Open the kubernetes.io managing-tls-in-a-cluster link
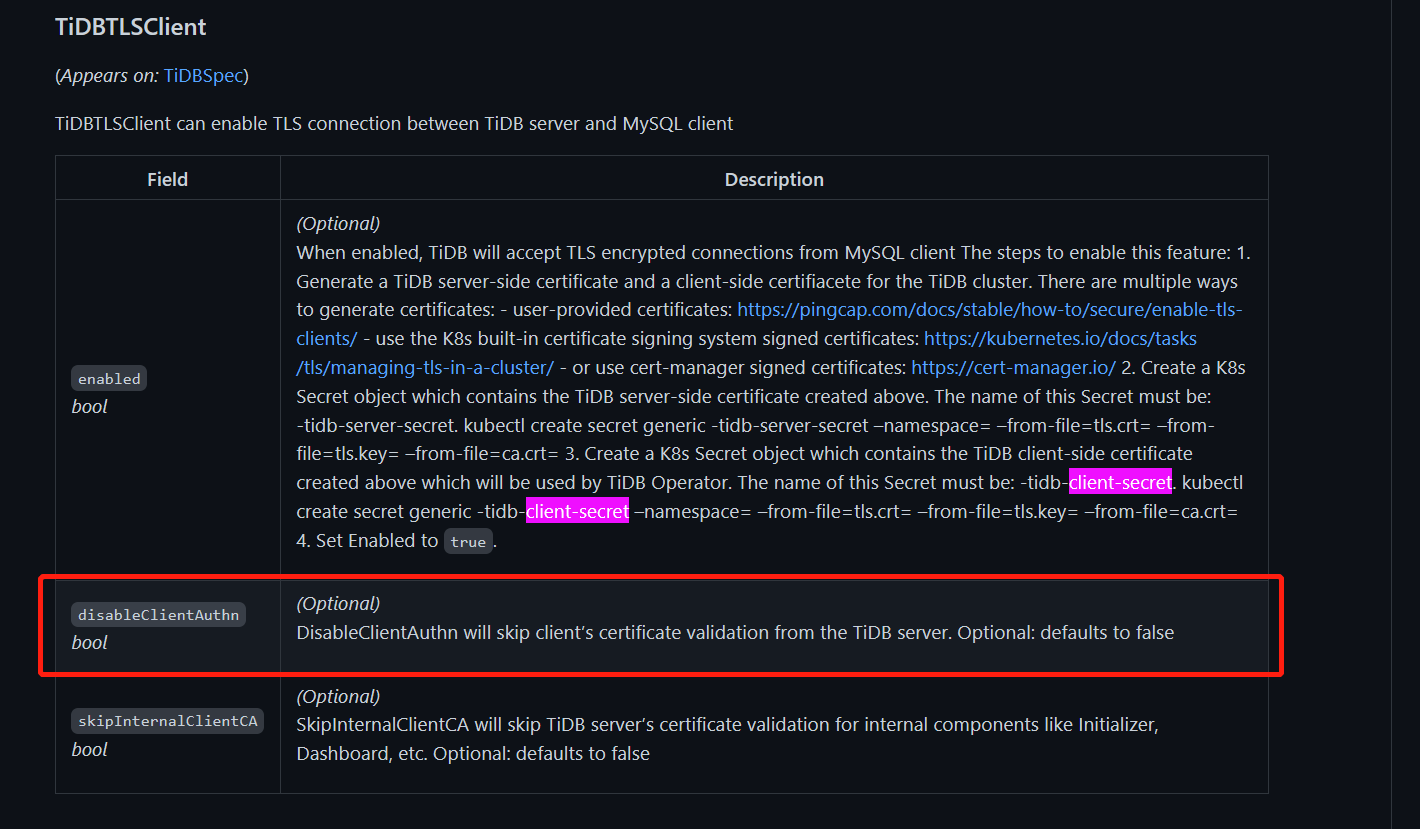Viewport: 1420px width, 829px height. 1060,338
